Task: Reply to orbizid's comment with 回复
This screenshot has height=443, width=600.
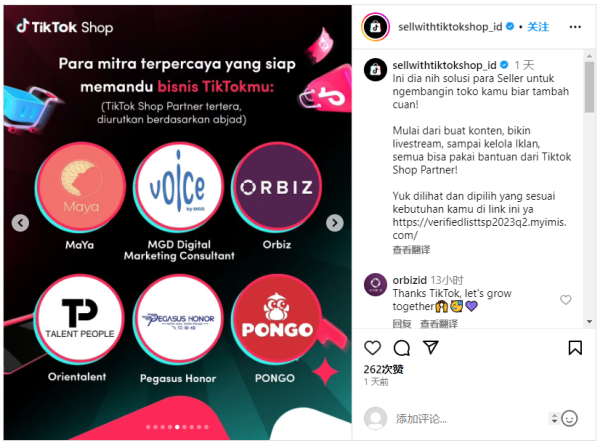Action: pos(402,324)
